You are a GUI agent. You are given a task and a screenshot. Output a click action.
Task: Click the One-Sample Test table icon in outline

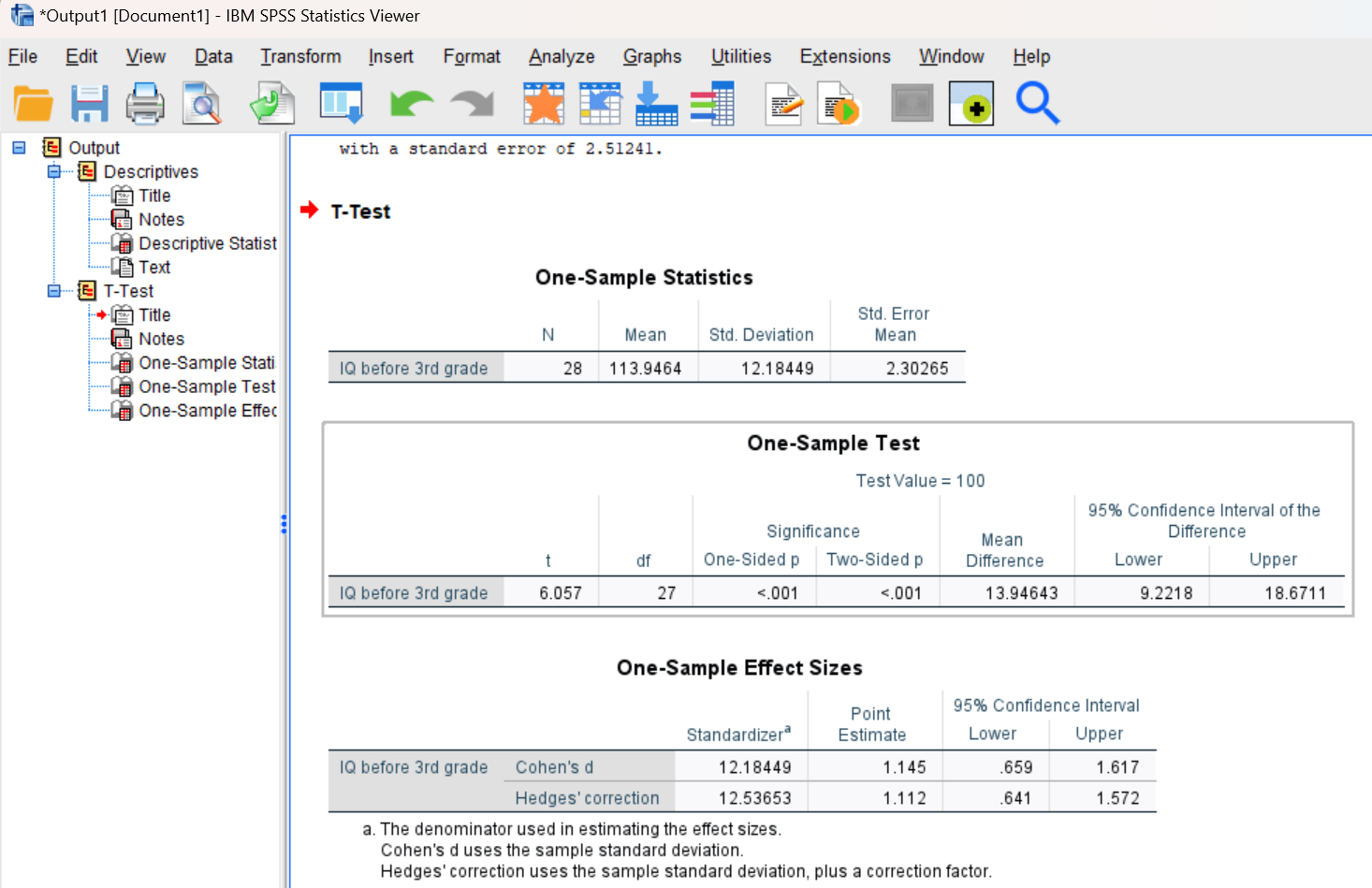122,386
